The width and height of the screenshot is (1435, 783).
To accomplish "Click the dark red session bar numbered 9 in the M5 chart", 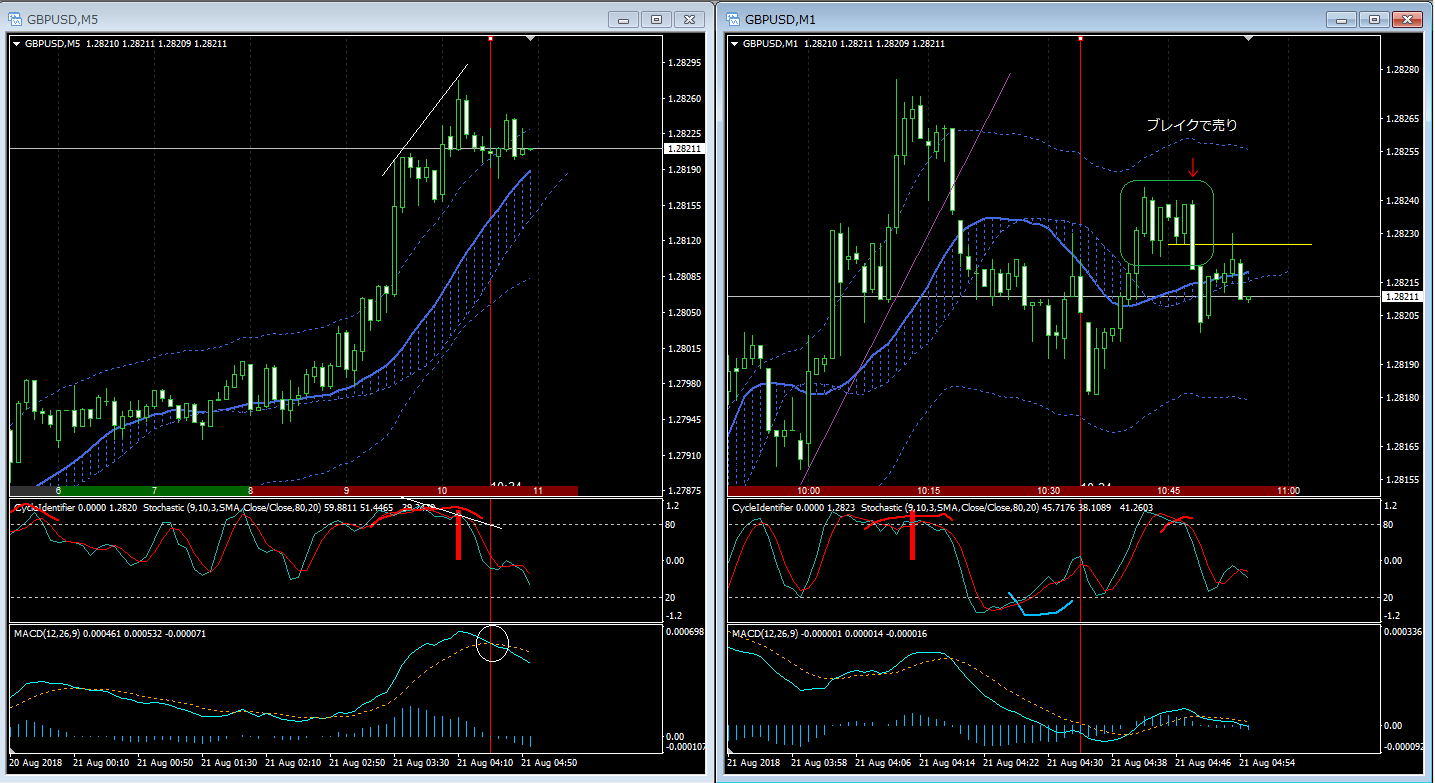I will click(x=345, y=491).
